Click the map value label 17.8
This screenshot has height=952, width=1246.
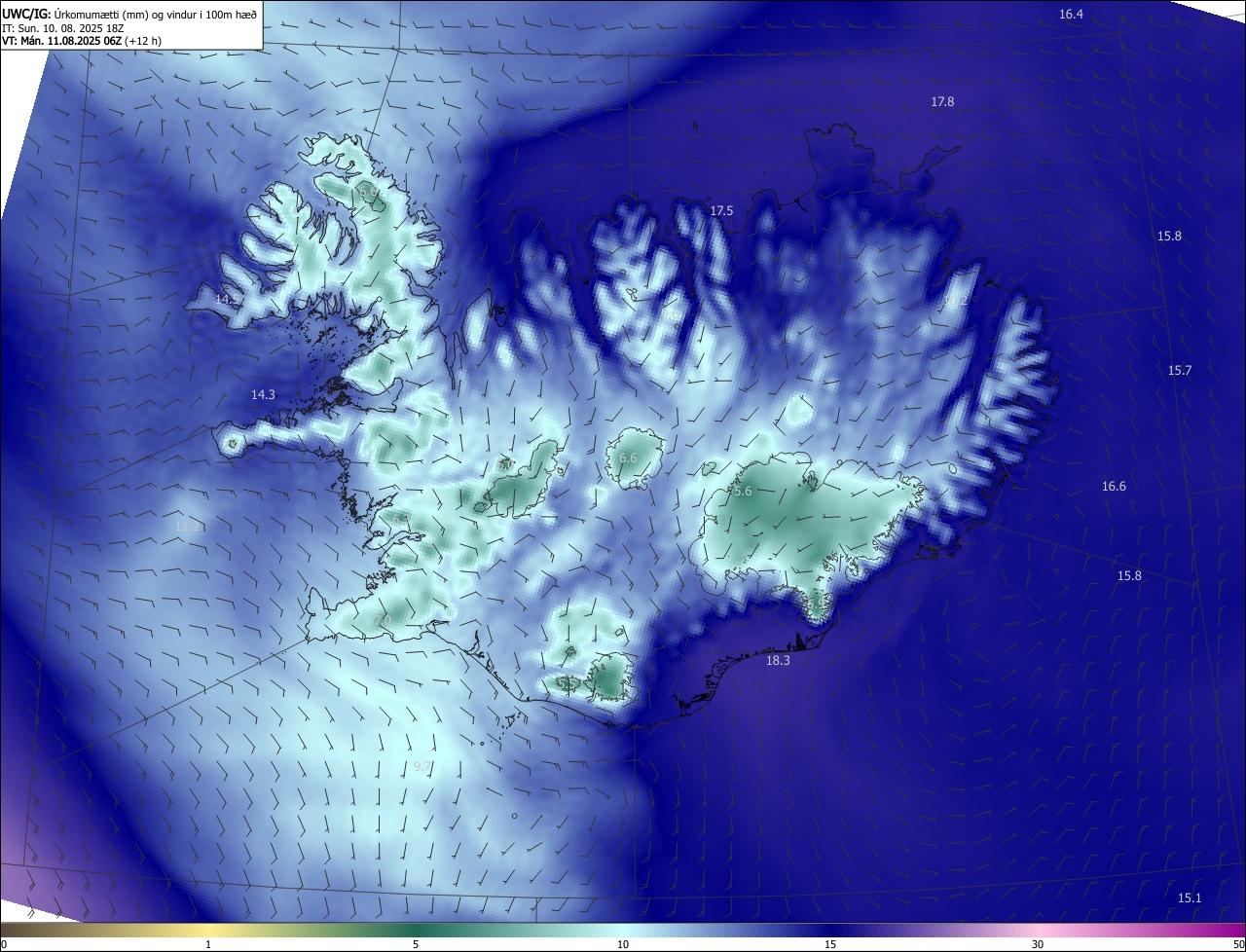[x=942, y=101]
